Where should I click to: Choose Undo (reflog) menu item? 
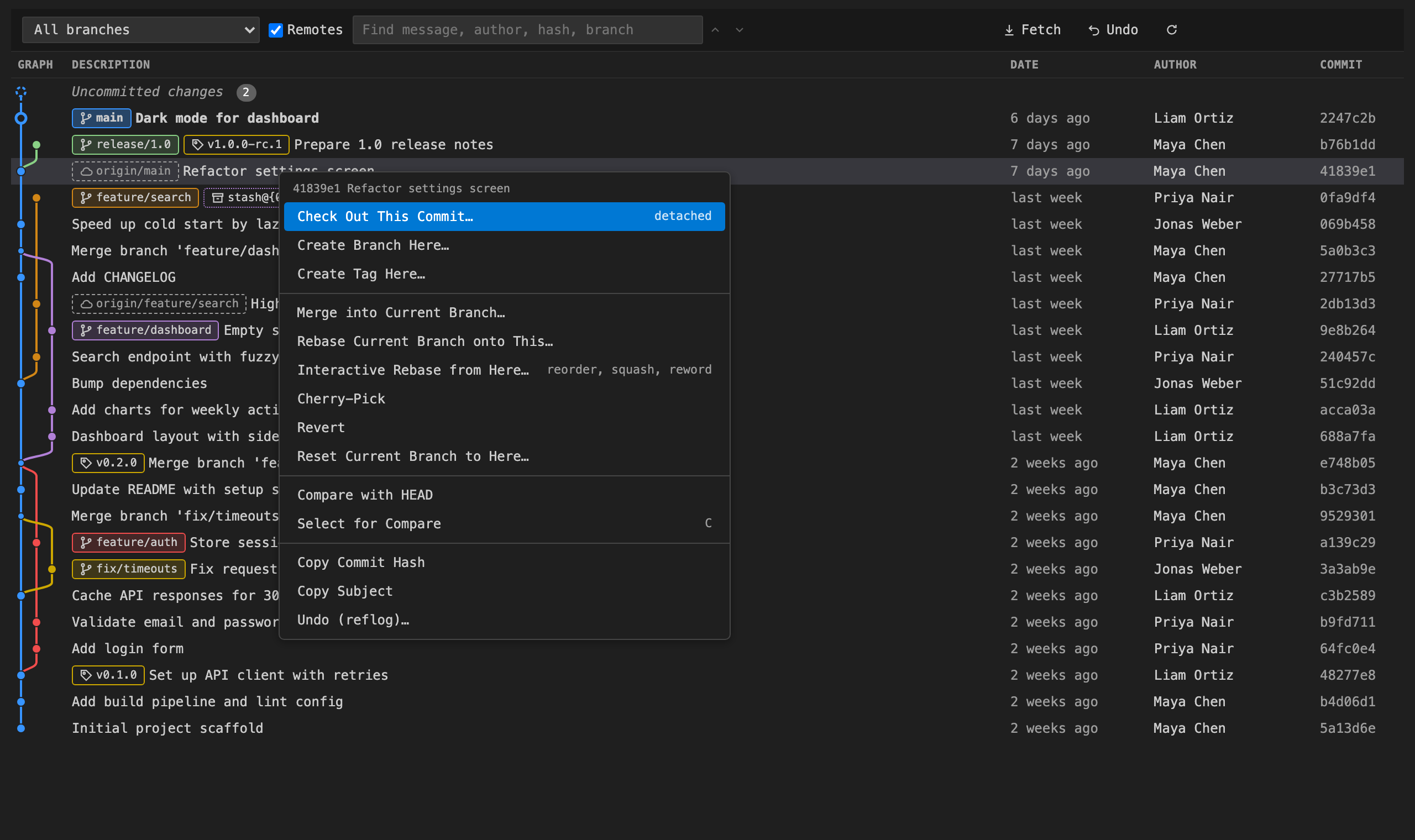[x=504, y=621]
